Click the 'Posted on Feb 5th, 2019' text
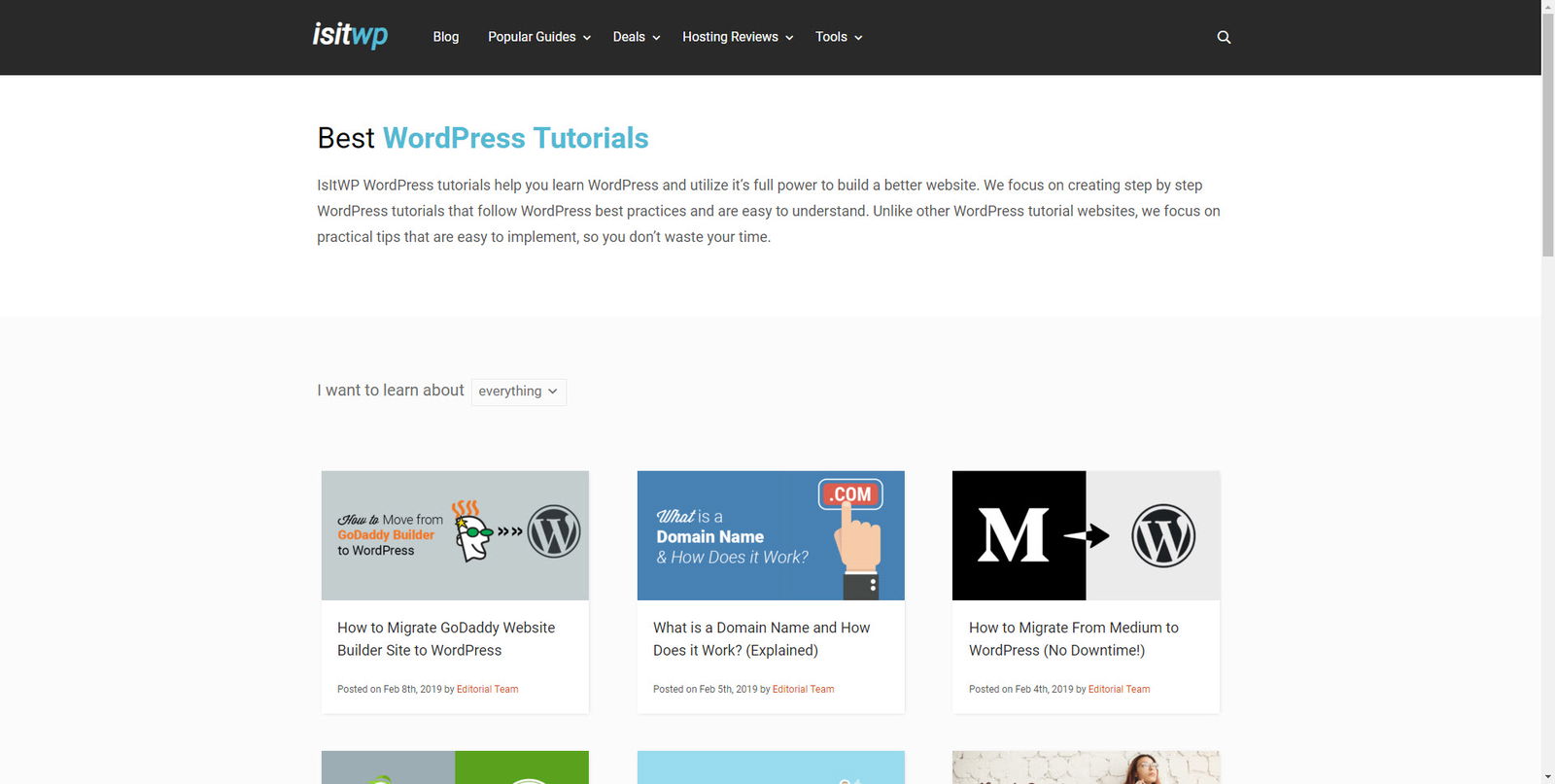Image resolution: width=1555 pixels, height=784 pixels. (706, 689)
